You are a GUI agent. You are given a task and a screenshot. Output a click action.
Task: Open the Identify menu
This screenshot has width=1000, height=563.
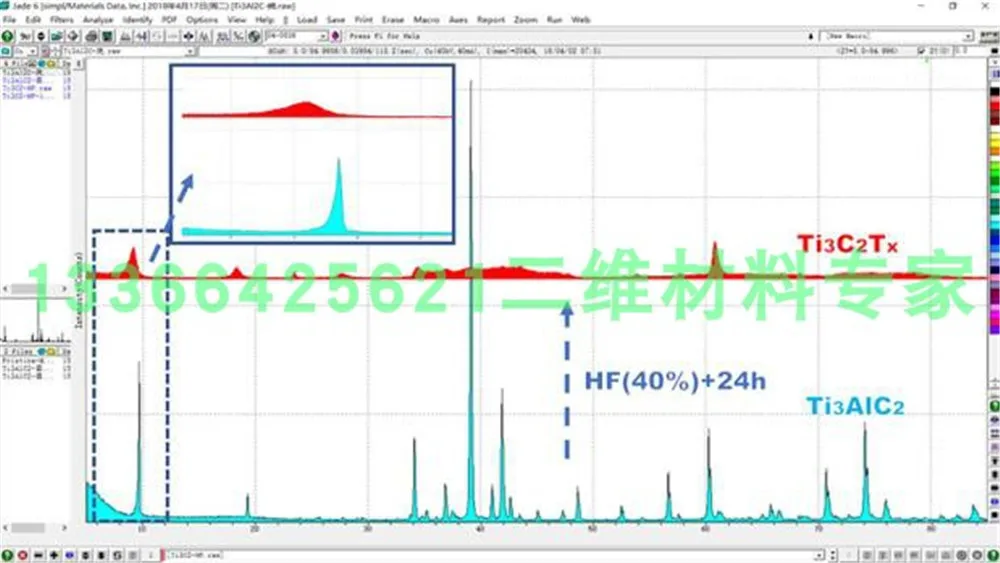137,20
